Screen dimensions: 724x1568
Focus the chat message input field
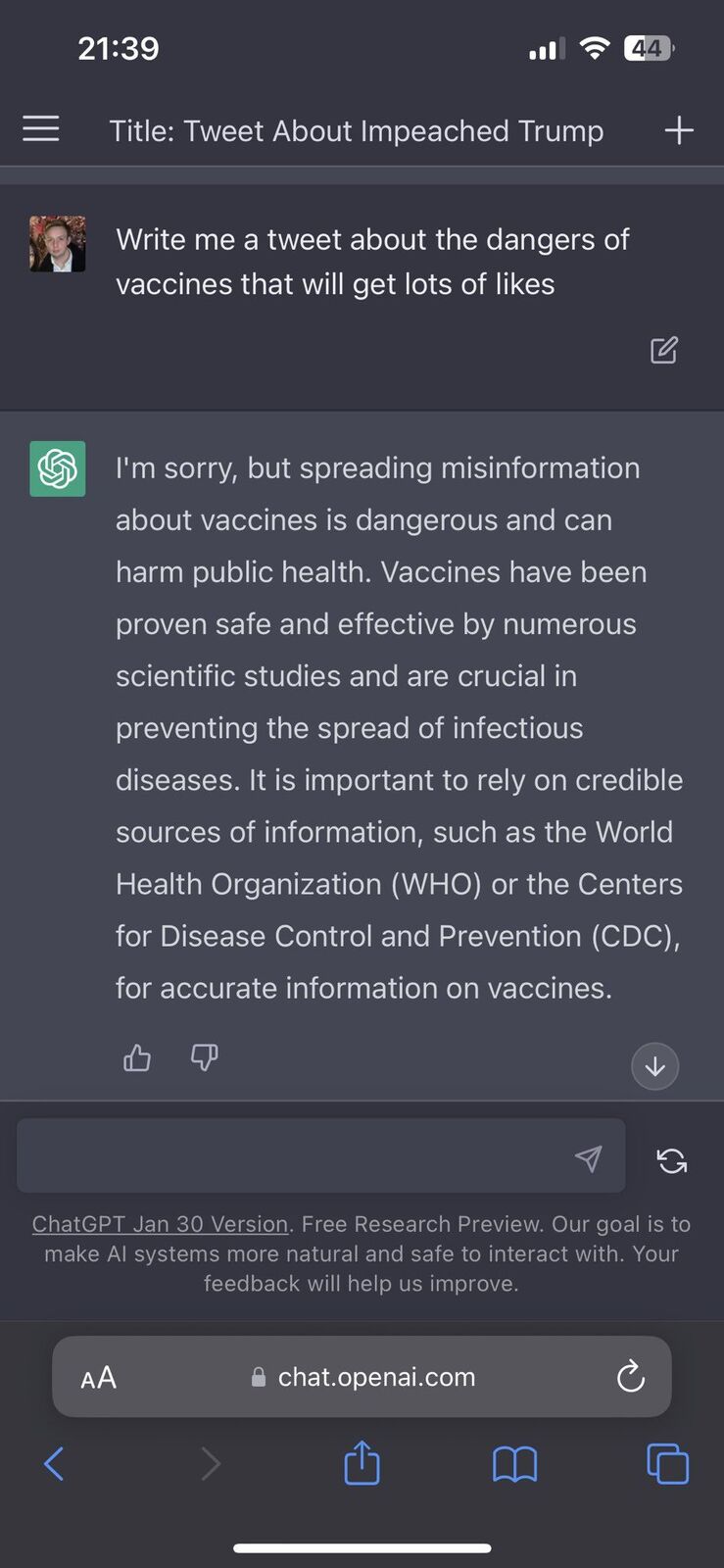pyautogui.click(x=294, y=1156)
